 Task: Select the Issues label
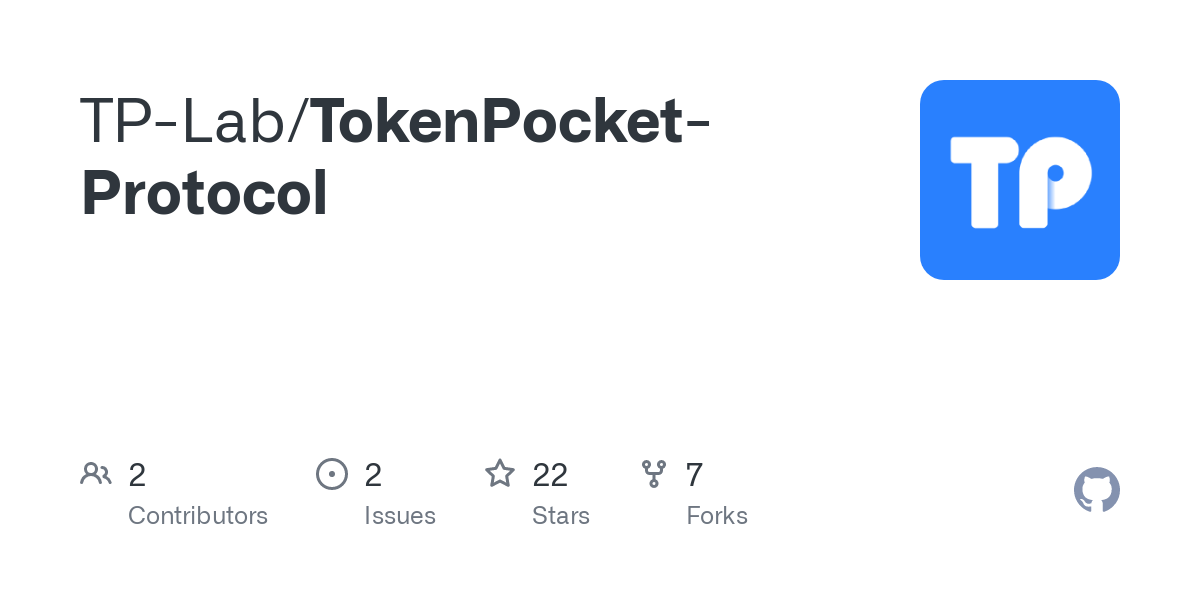[400, 516]
